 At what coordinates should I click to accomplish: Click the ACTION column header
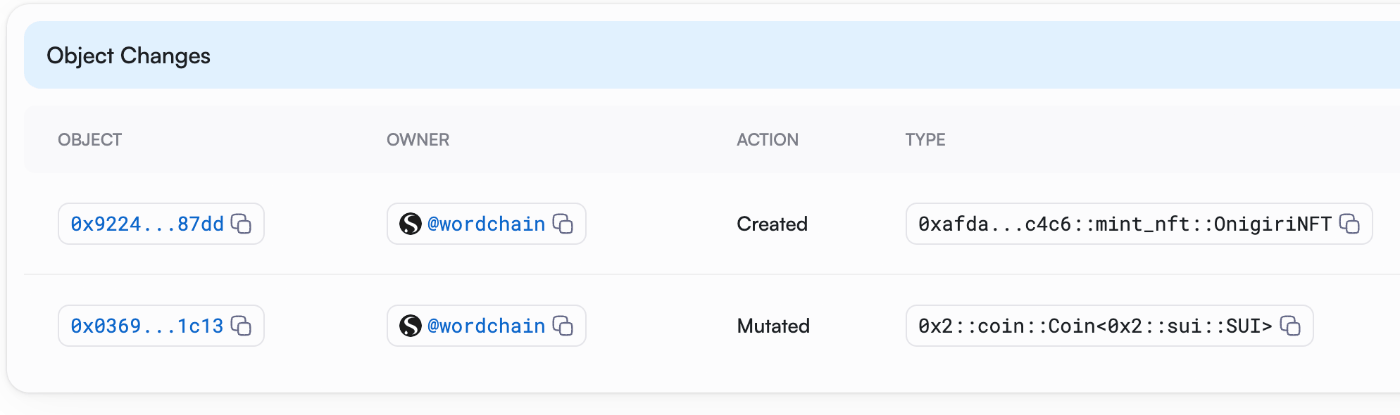click(x=768, y=140)
